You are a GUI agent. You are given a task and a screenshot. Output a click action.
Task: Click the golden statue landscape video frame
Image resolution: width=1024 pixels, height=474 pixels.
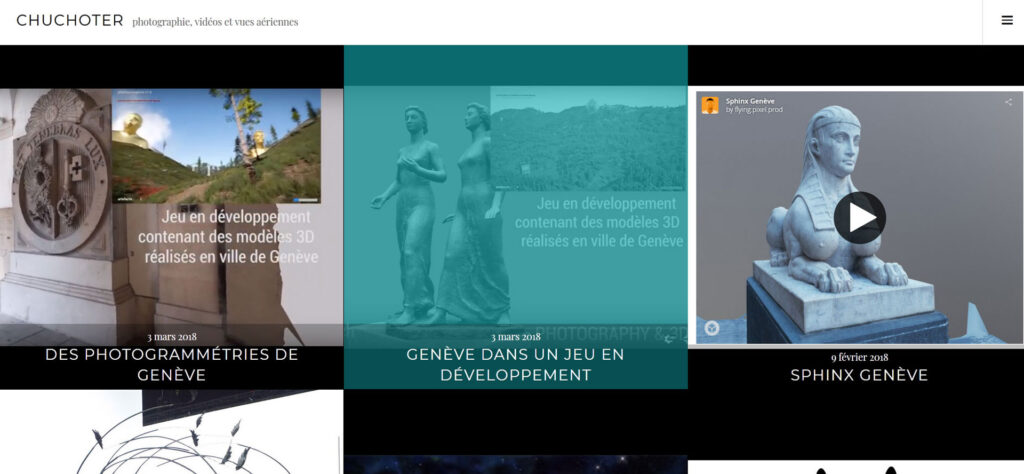click(216, 146)
